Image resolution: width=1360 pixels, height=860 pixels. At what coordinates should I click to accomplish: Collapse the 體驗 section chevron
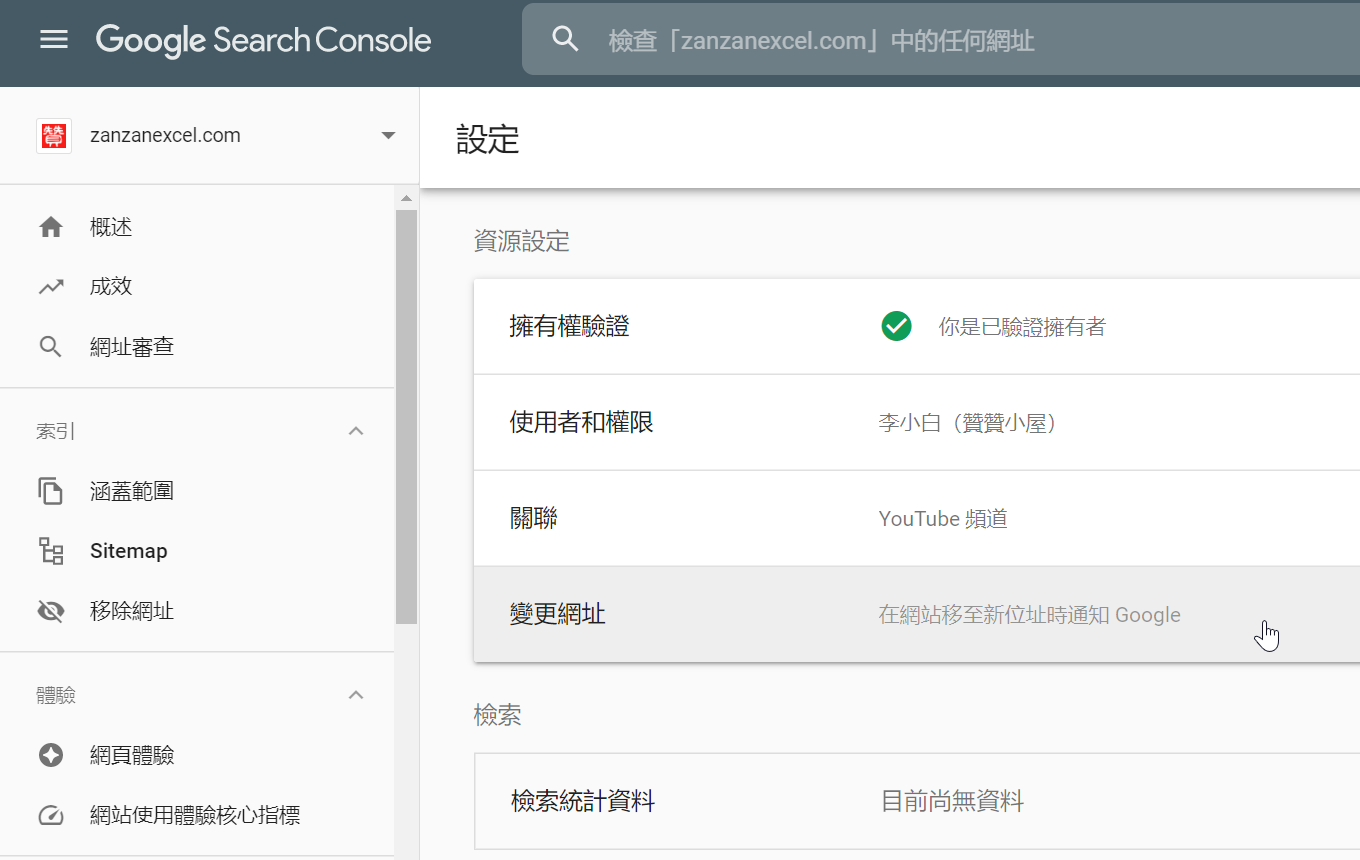[x=356, y=695]
